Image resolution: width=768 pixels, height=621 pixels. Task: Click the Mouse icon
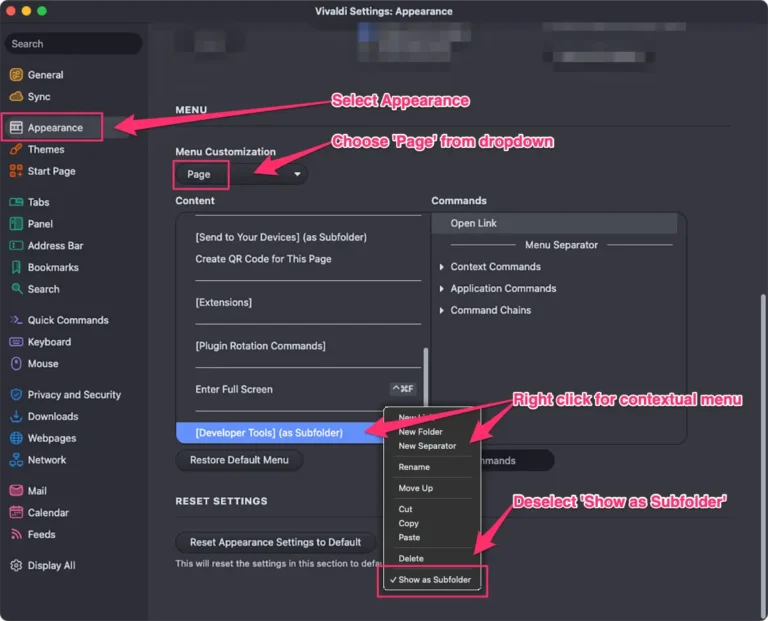tap(16, 363)
